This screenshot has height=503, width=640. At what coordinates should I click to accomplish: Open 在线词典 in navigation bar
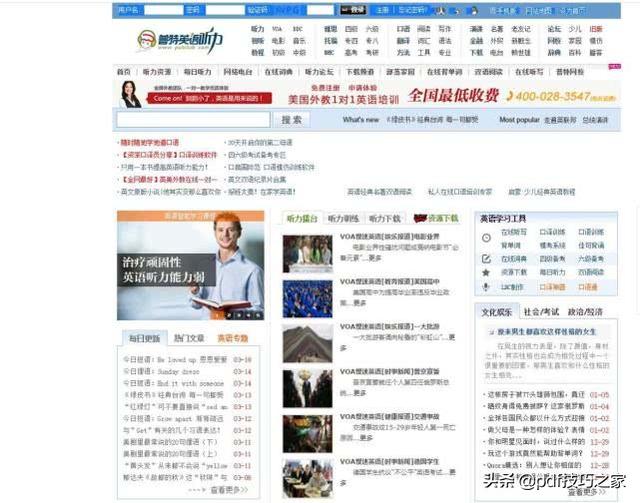pos(278,72)
